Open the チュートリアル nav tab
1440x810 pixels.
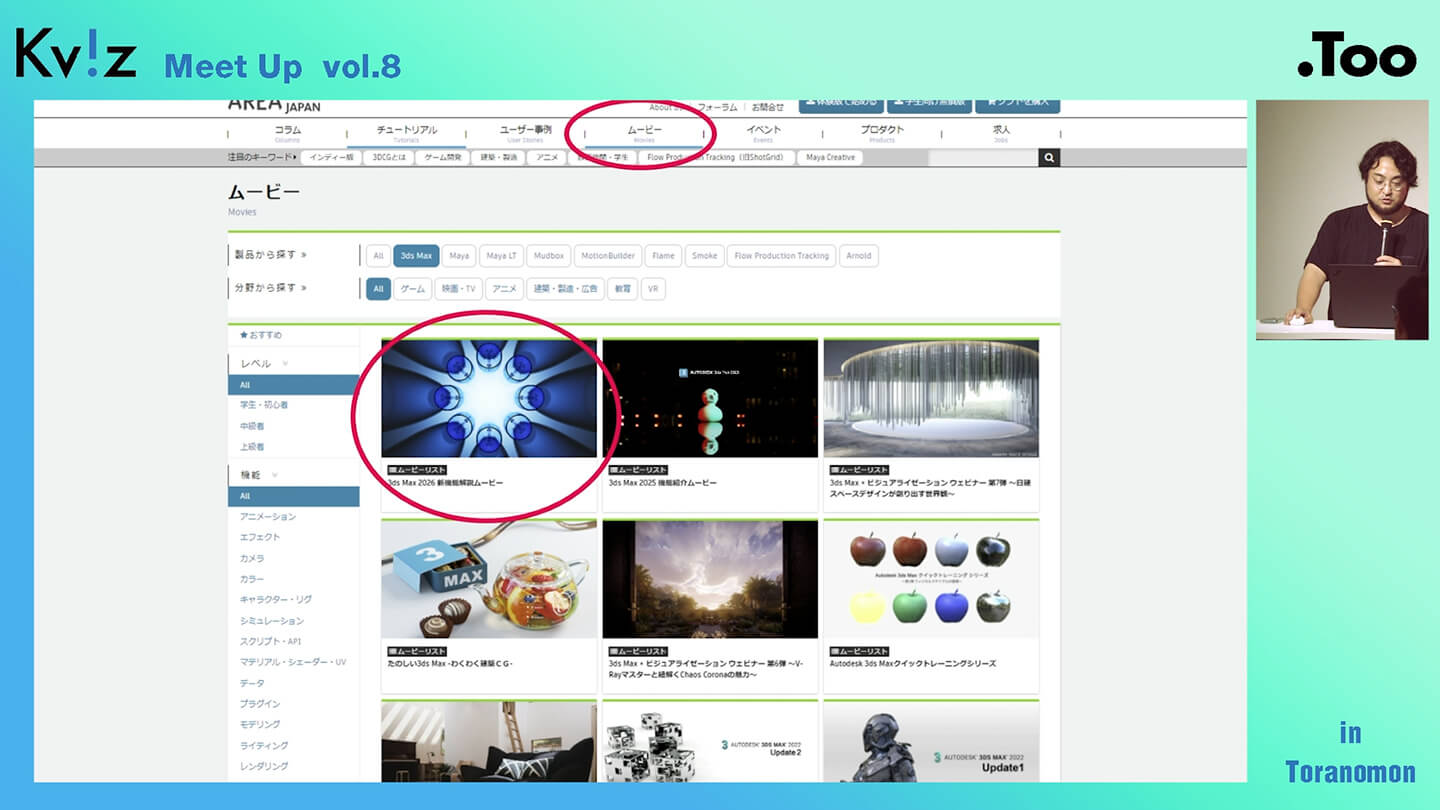coord(406,133)
